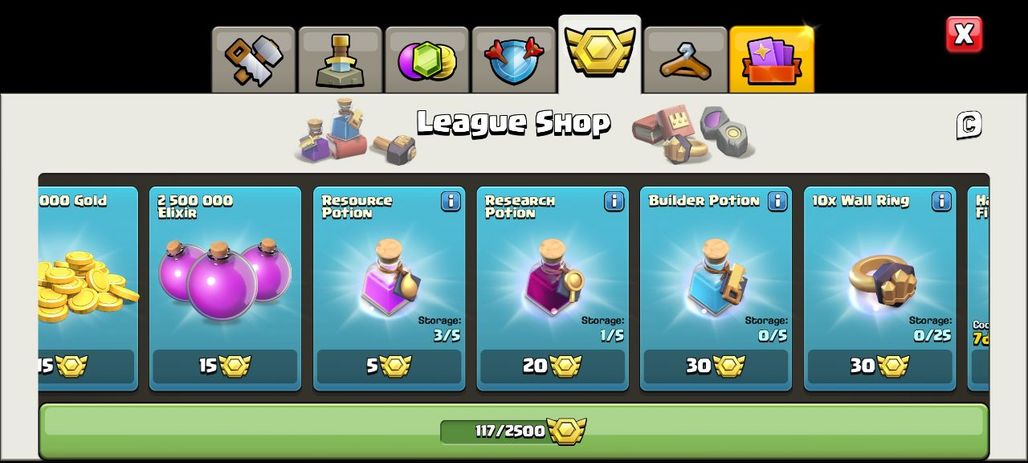The image size is (1028, 463).
Task: Buy Builder Potion for 30 medals
Action: (716, 366)
